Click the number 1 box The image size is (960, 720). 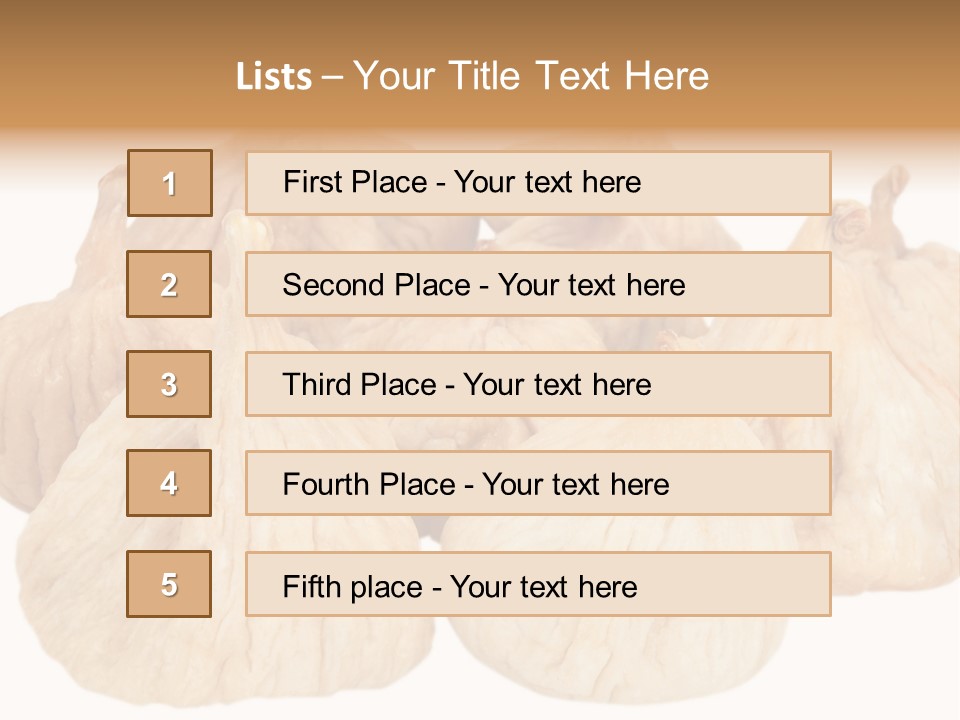tap(170, 183)
